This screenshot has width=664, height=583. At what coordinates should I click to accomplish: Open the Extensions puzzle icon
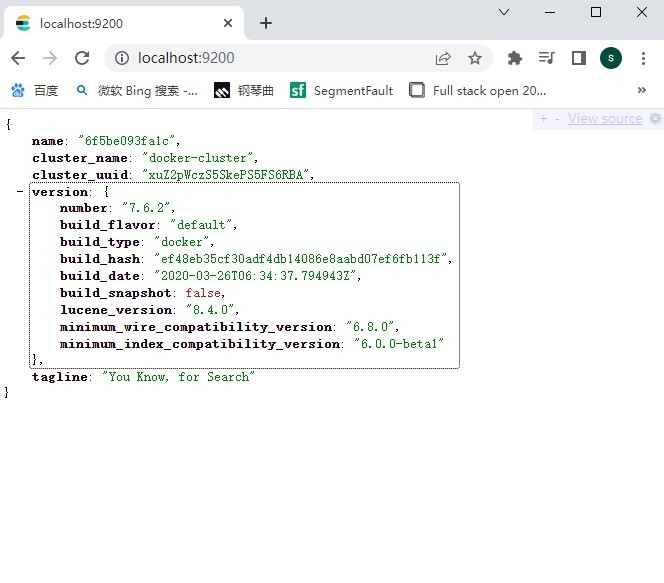click(515, 58)
